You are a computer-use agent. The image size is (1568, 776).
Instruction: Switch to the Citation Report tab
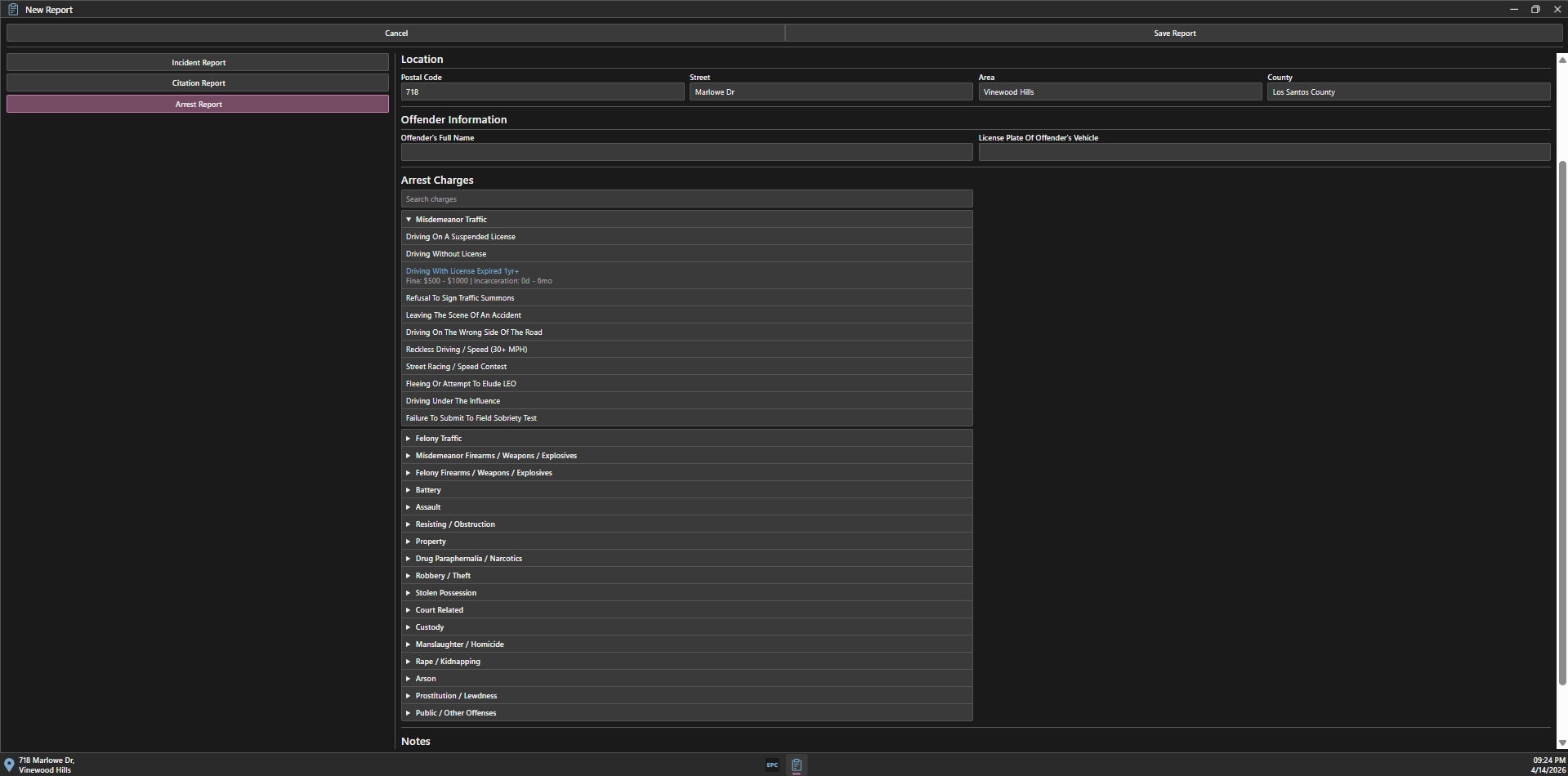[198, 83]
